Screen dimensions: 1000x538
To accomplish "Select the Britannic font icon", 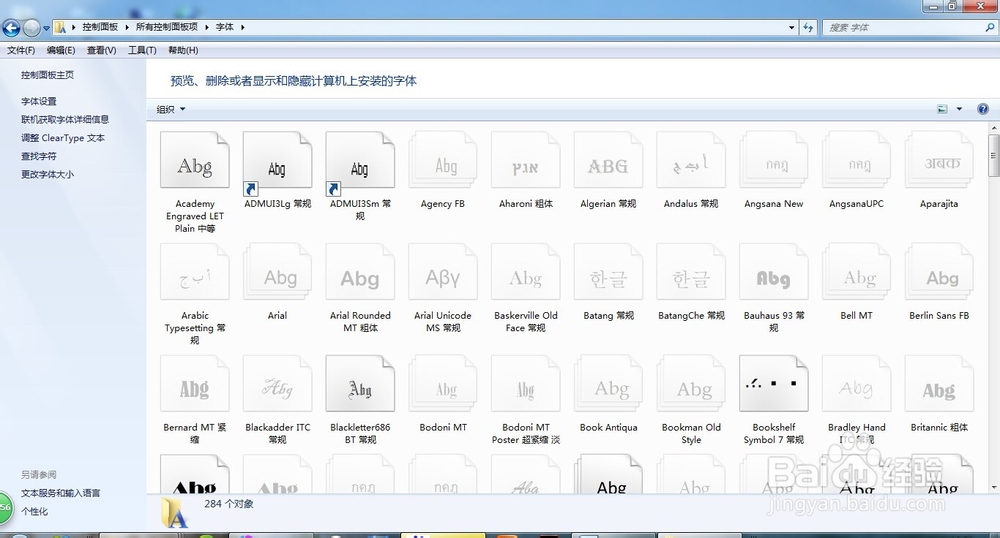I will click(939, 384).
